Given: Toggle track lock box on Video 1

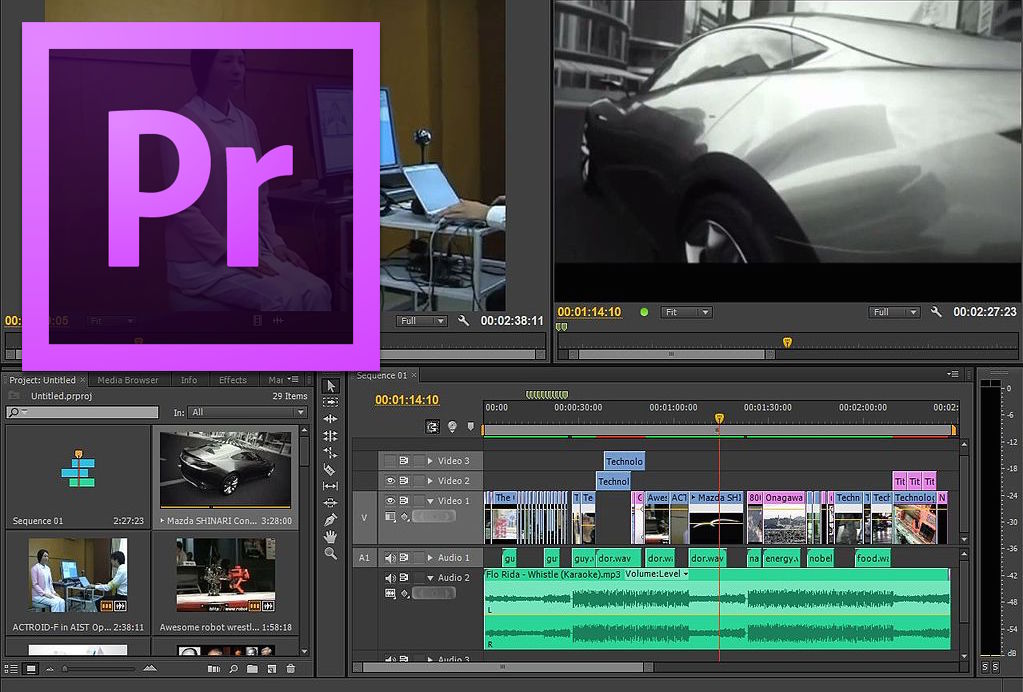Looking at the screenshot, I should 418,500.
